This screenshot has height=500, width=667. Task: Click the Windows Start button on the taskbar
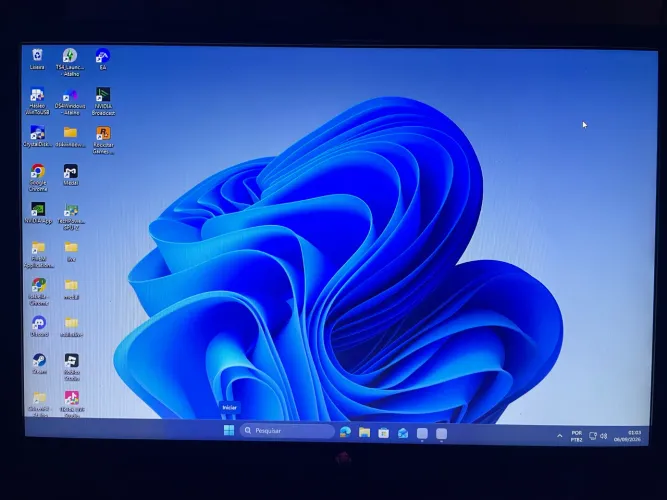click(229, 431)
